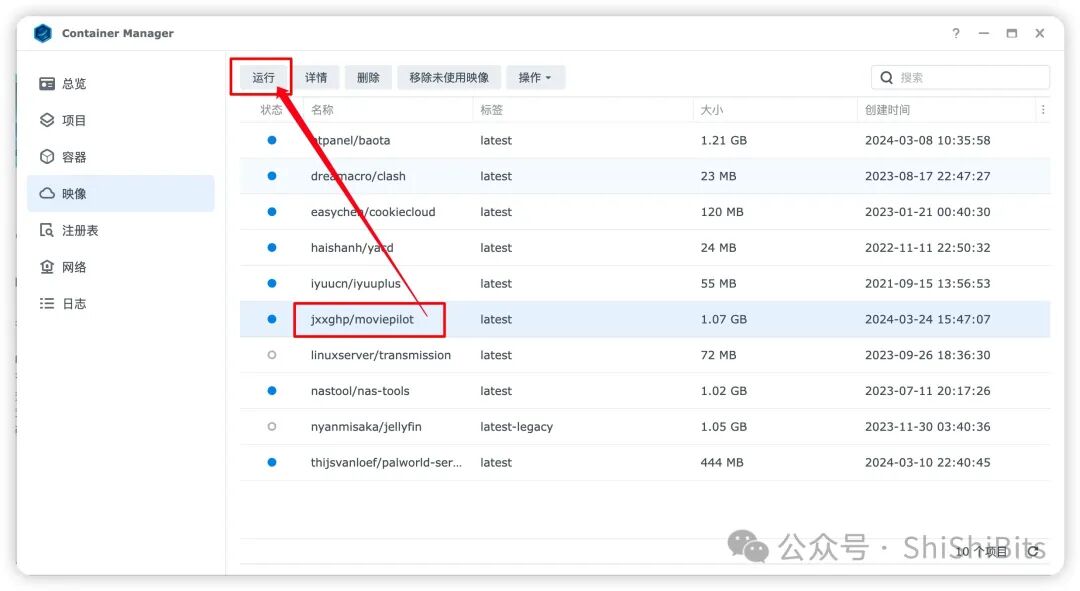Click the 23 MB size cell

pos(718,176)
